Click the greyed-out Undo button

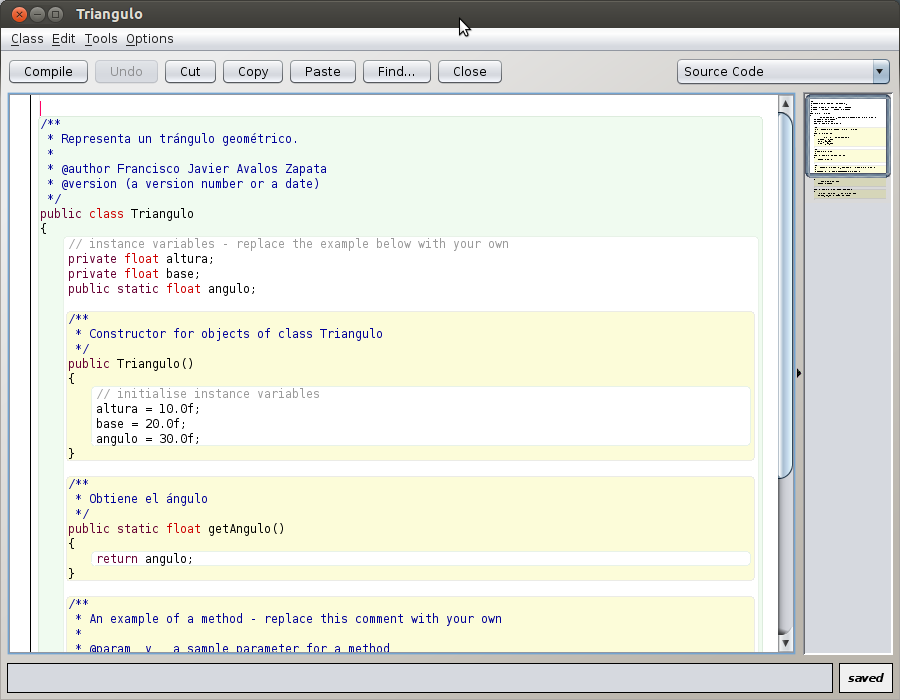coord(126,72)
